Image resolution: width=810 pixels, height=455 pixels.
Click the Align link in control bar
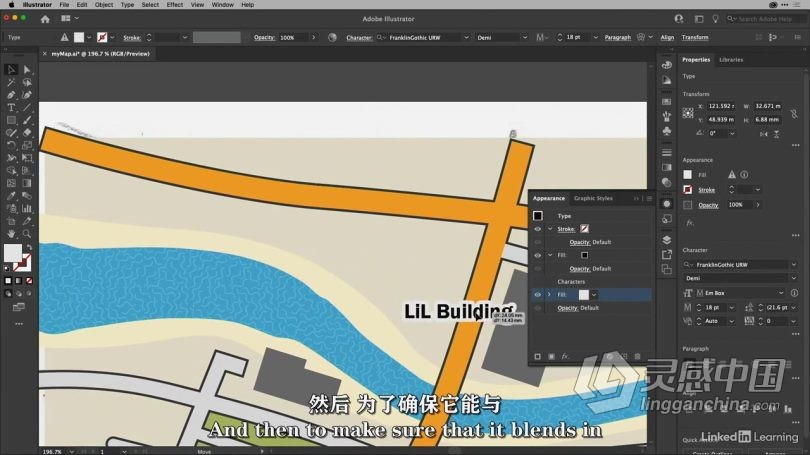[667, 37]
